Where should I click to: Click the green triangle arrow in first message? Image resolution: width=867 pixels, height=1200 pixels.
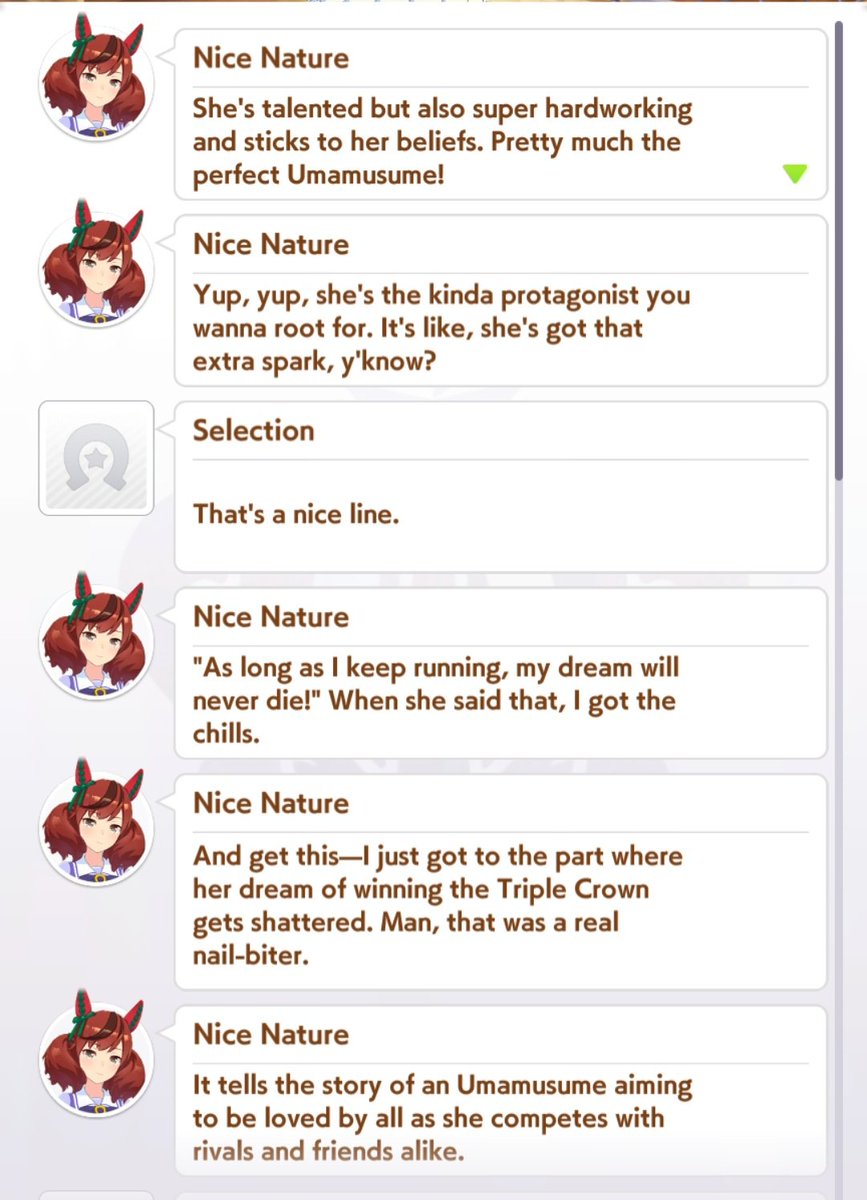click(794, 174)
